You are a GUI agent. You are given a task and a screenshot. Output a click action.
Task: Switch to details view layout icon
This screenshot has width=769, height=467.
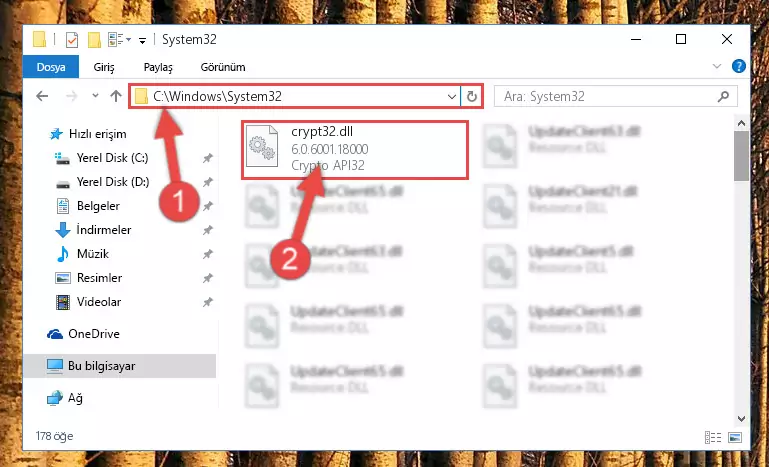(713, 437)
